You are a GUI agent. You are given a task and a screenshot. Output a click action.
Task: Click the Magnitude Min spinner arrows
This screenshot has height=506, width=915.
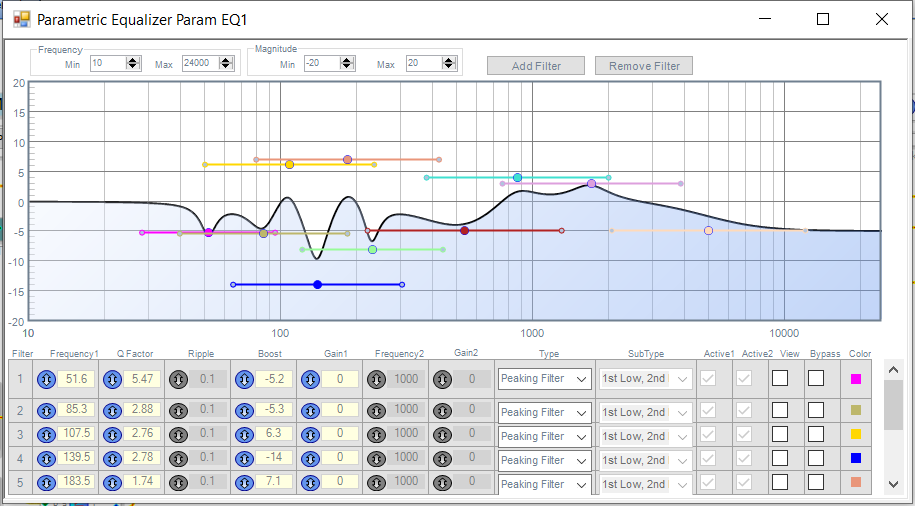(347, 64)
